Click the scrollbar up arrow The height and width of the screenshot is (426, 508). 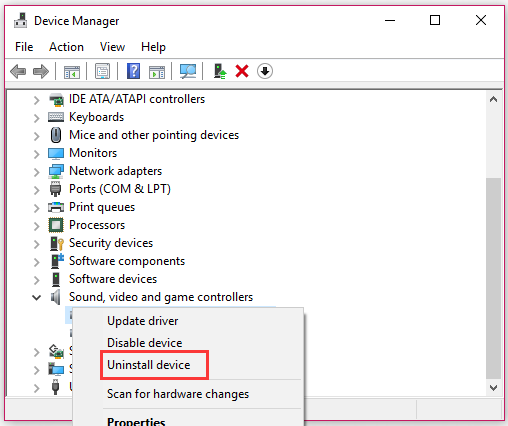(x=494, y=99)
